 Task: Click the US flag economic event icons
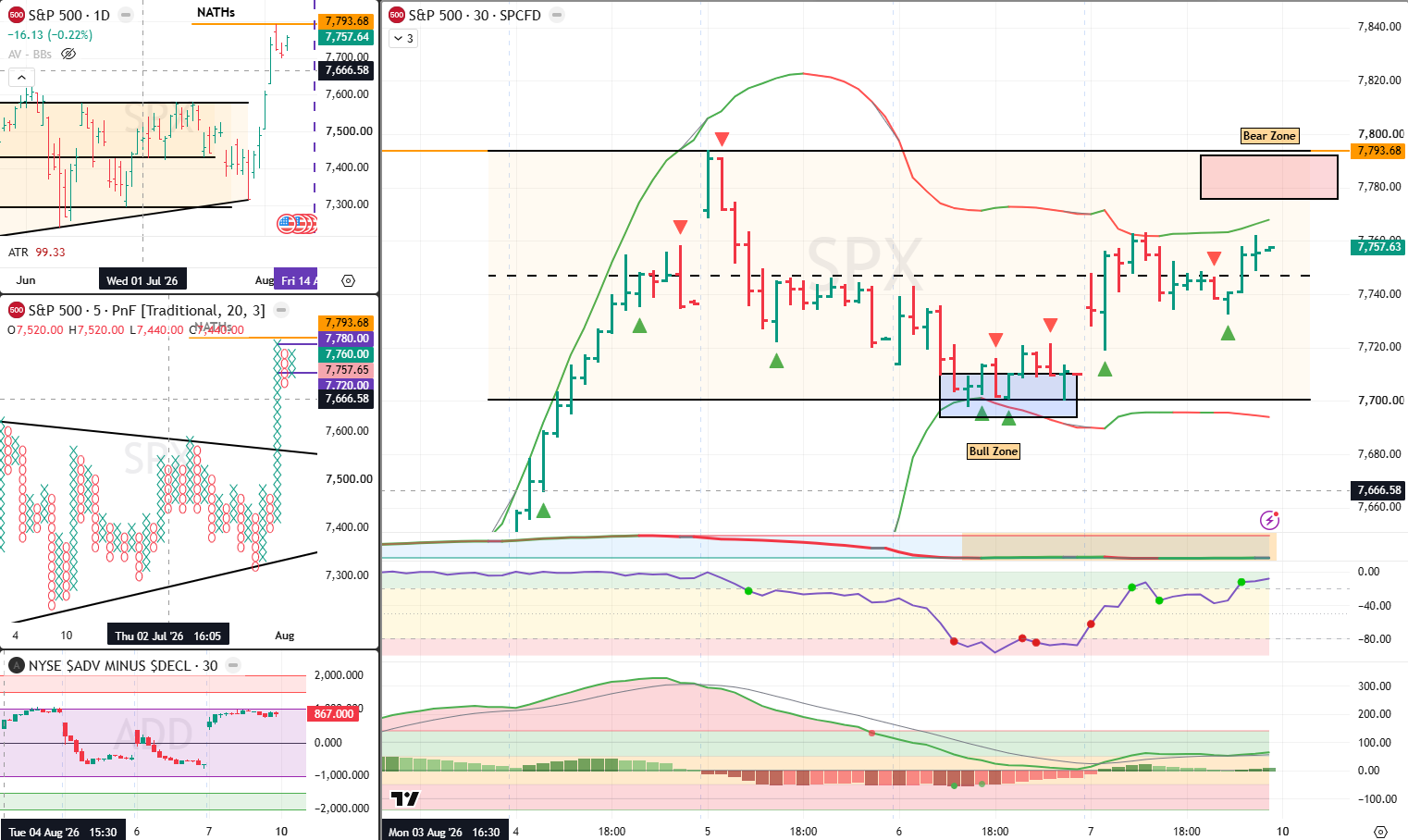pyautogui.click(x=296, y=223)
